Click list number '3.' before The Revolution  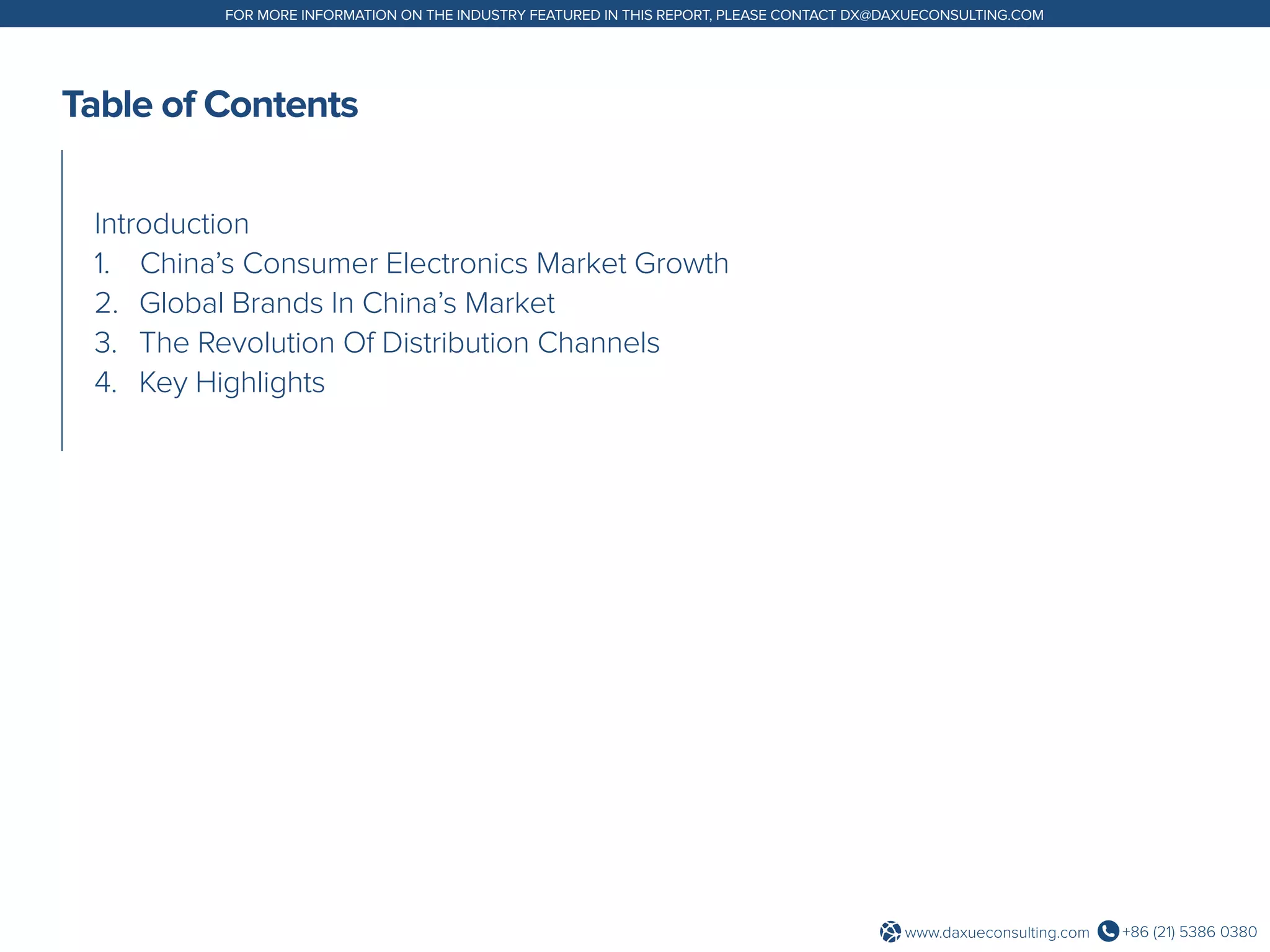(x=106, y=343)
